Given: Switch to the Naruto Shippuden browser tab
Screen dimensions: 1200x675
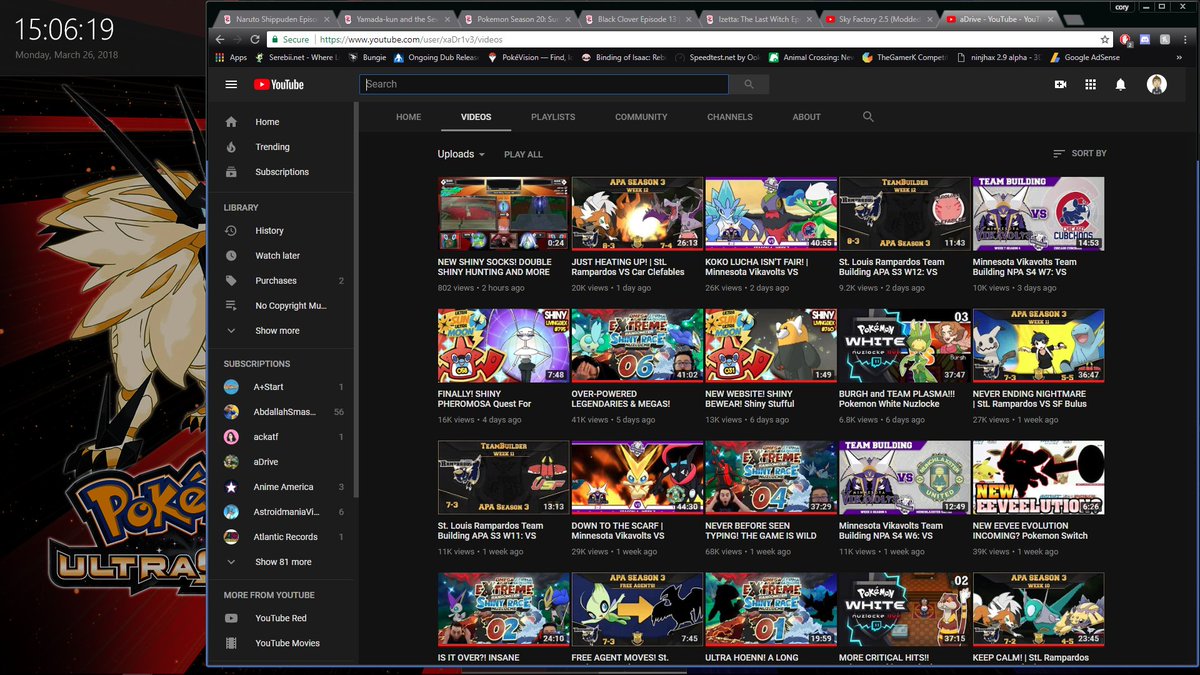Looking at the screenshot, I should (x=275, y=19).
